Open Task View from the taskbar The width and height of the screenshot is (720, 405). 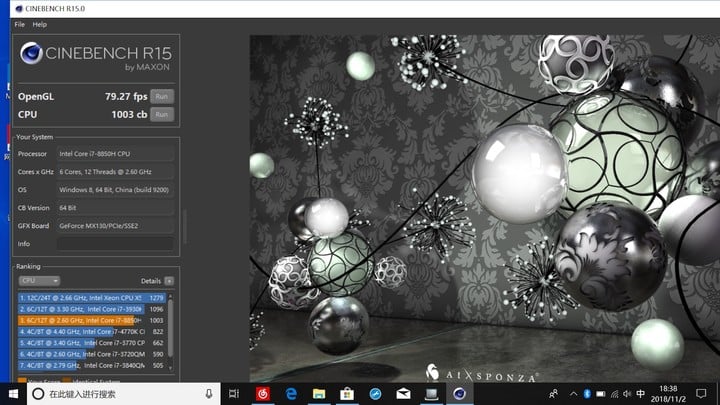pyautogui.click(x=236, y=394)
